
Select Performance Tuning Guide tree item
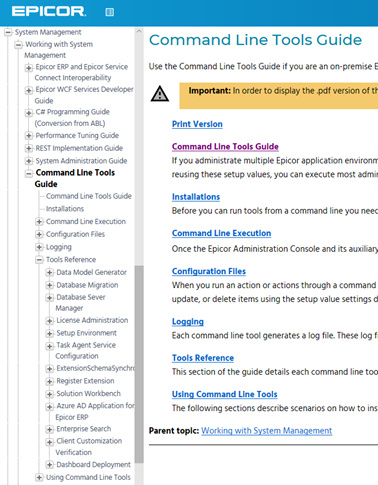tap(77, 135)
